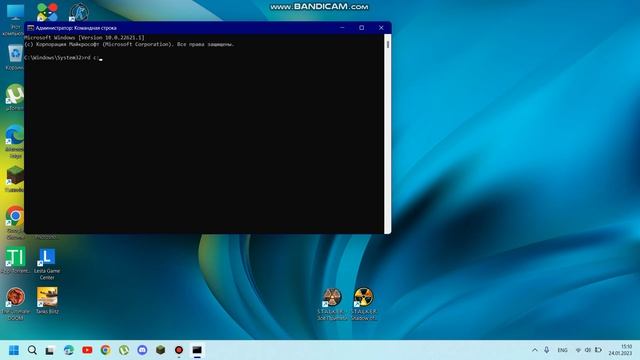Open the clock and date flyout
The image size is (640, 360).
(x=620, y=350)
